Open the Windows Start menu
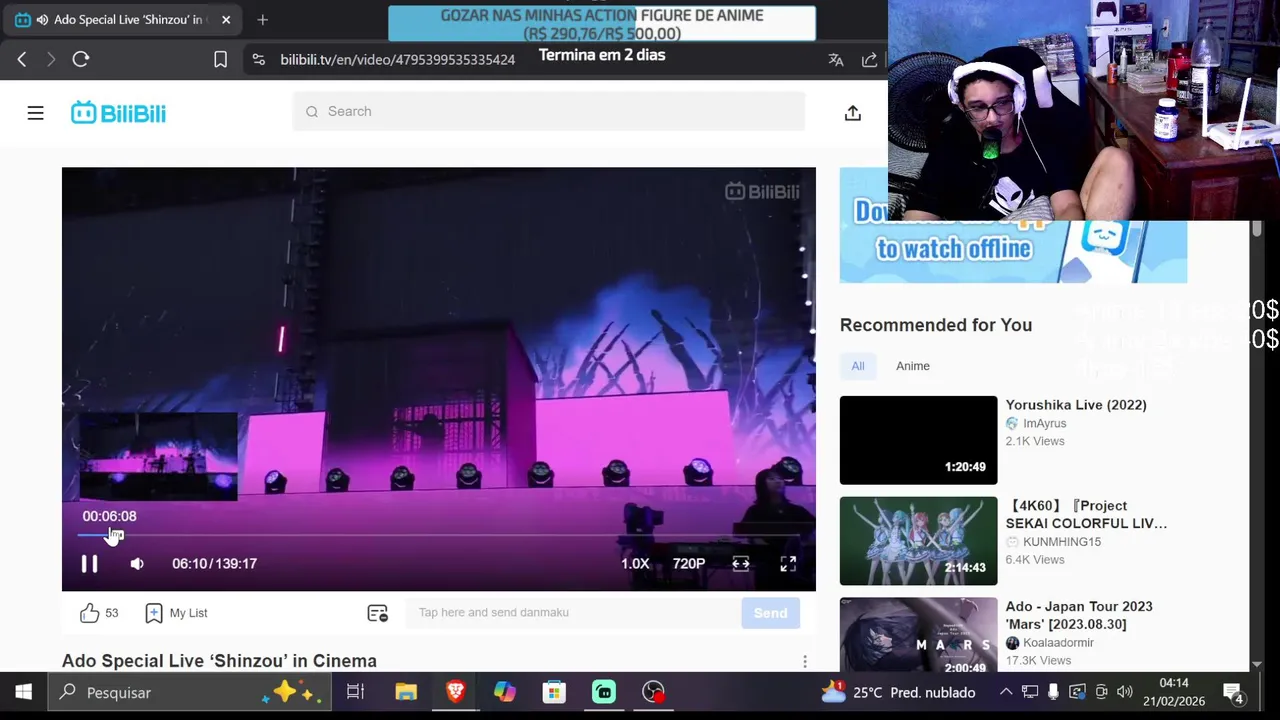Viewport: 1280px width, 720px height. [23, 692]
